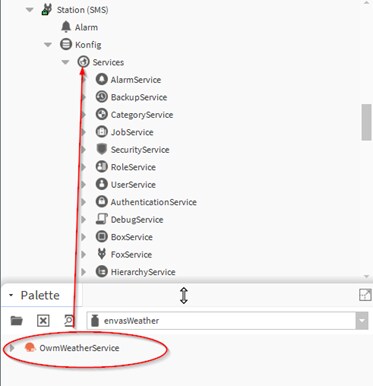
Task: Open the Palette side bar menu
Action: click(x=11, y=295)
